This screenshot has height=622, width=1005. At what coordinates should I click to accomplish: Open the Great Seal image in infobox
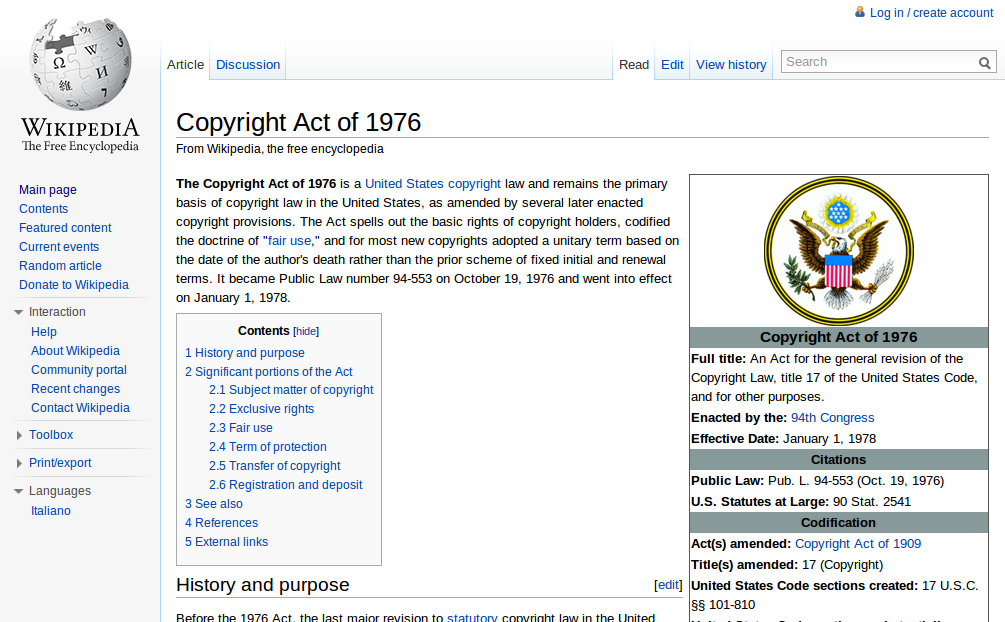point(838,250)
